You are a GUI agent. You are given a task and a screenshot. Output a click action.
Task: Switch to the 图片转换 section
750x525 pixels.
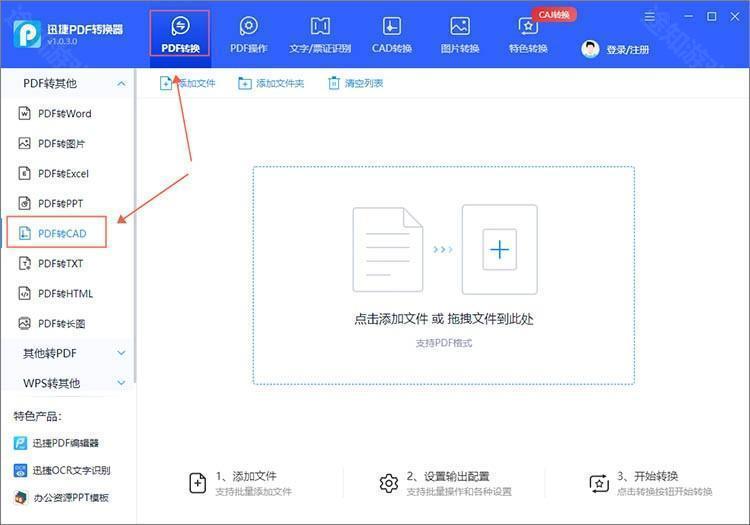tap(460, 34)
